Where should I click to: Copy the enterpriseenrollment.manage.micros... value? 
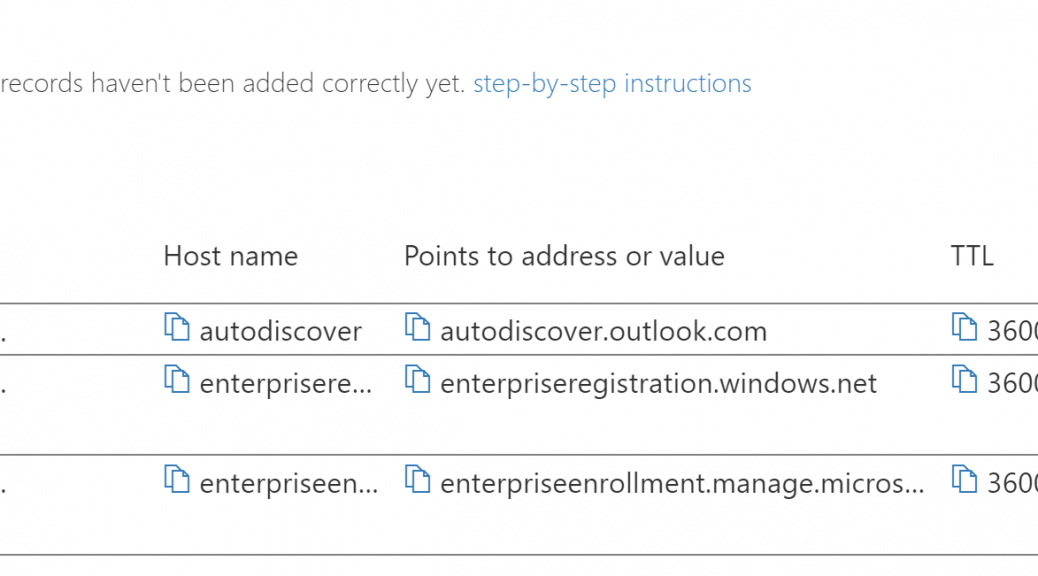coord(417,479)
